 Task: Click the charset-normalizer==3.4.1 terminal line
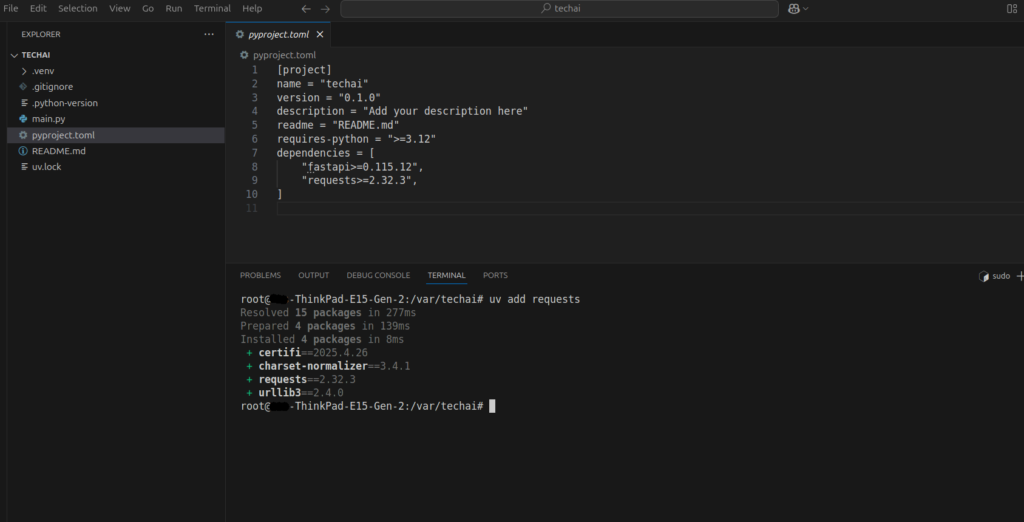[328, 366]
